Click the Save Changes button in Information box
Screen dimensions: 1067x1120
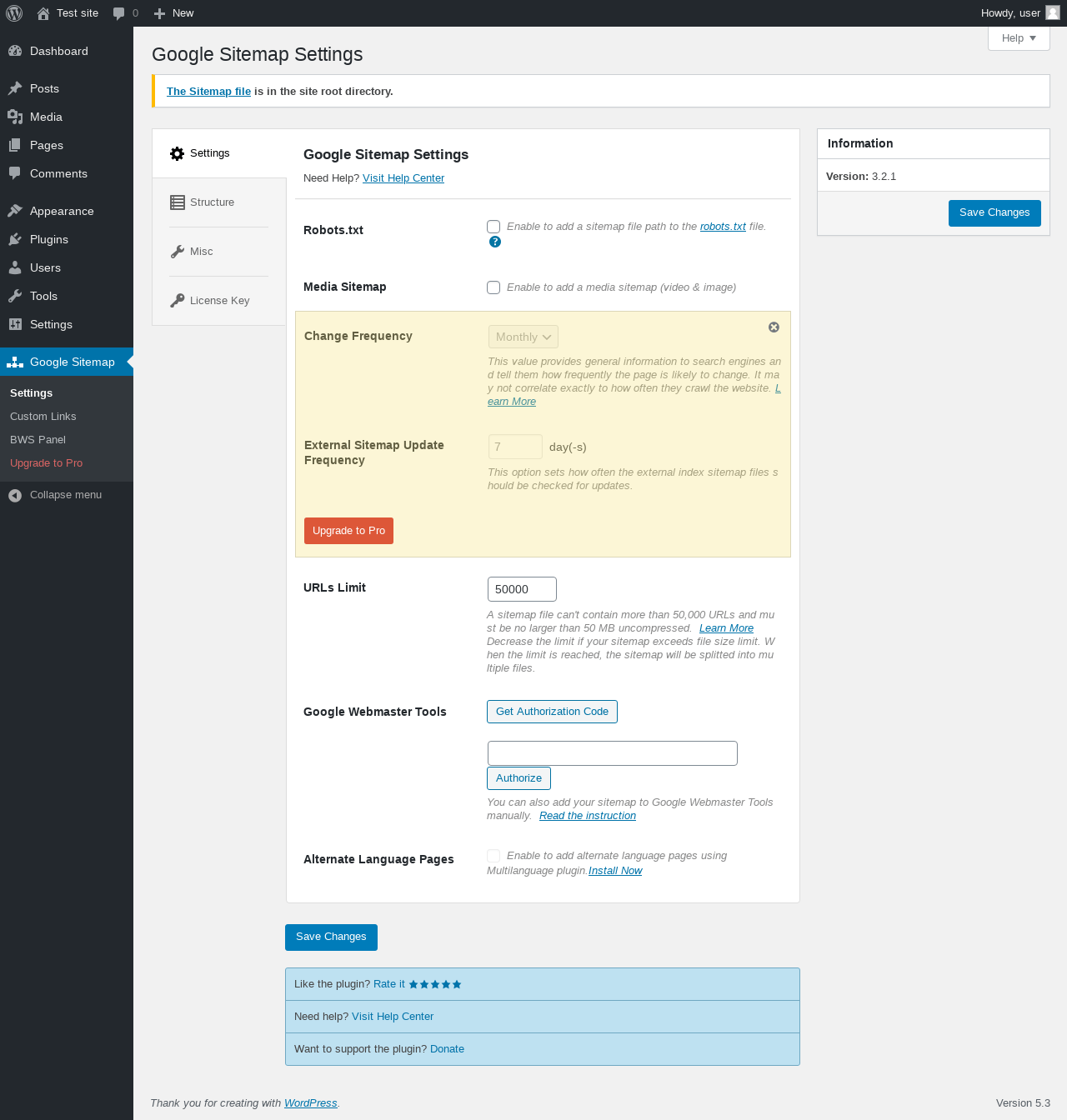click(x=994, y=212)
